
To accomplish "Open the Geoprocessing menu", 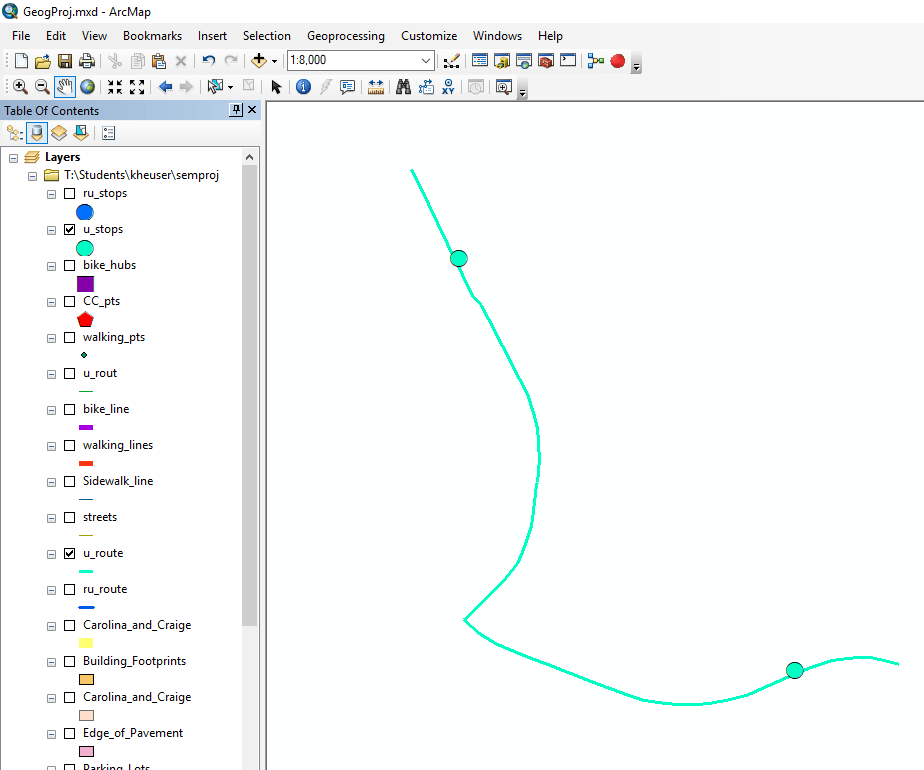I will (x=345, y=35).
